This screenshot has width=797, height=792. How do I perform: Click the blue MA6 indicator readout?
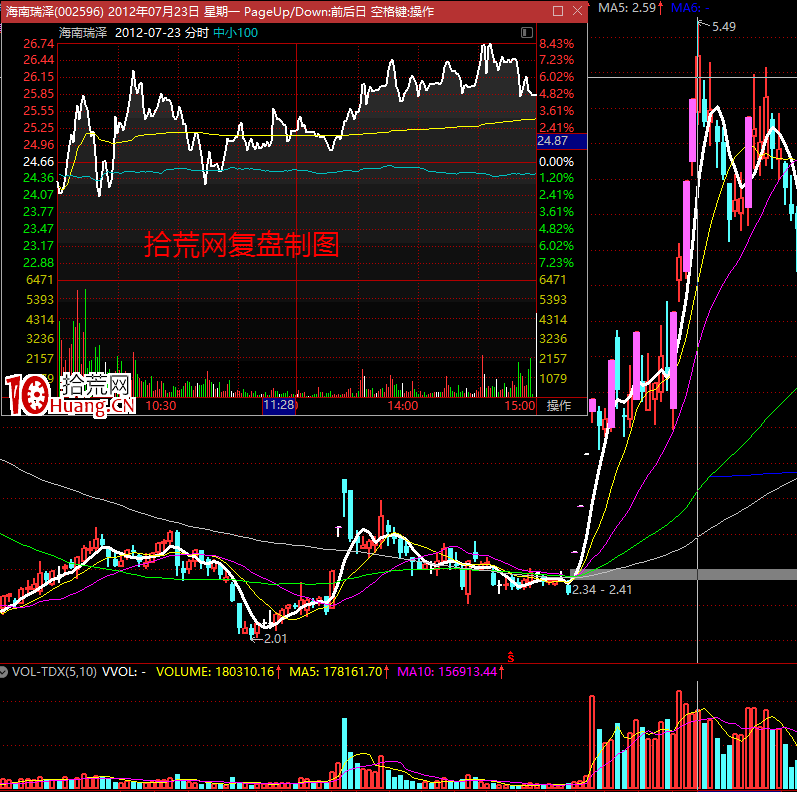click(x=690, y=8)
